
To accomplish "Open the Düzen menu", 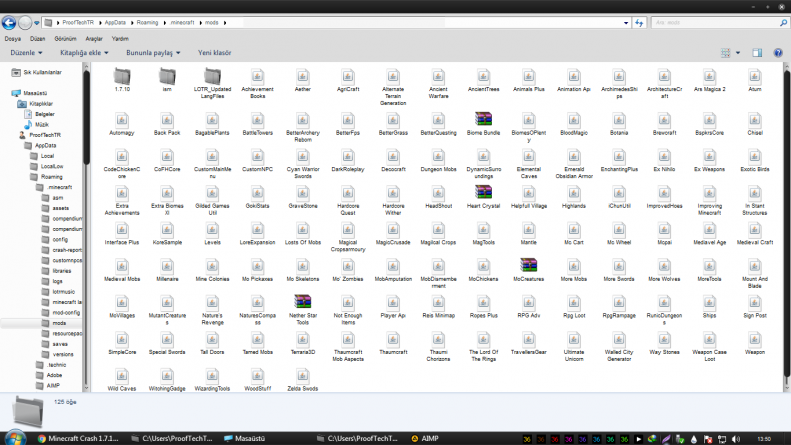I will pyautogui.click(x=37, y=38).
